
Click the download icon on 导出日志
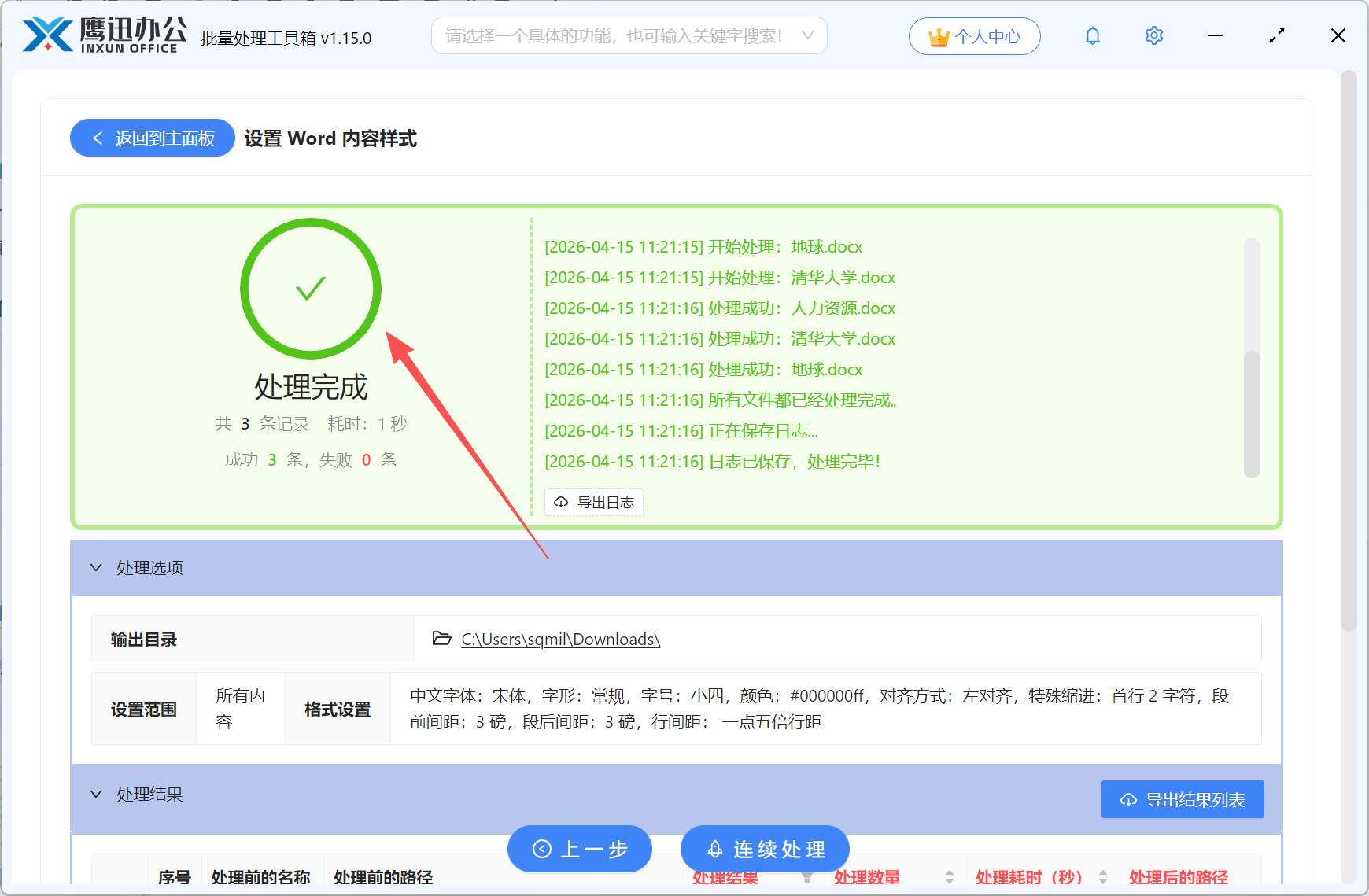561,502
